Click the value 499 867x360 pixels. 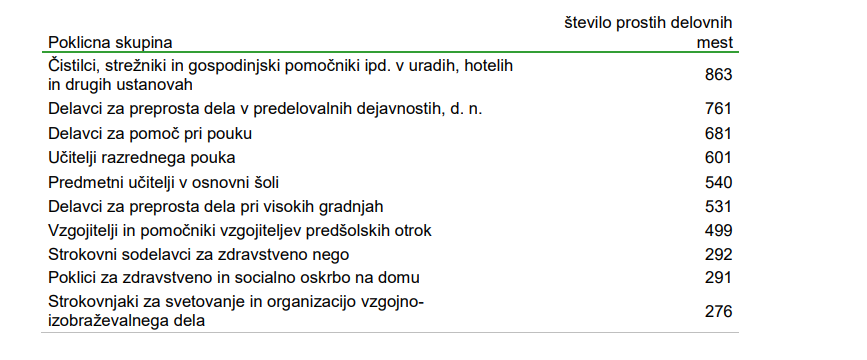pyautogui.click(x=718, y=231)
